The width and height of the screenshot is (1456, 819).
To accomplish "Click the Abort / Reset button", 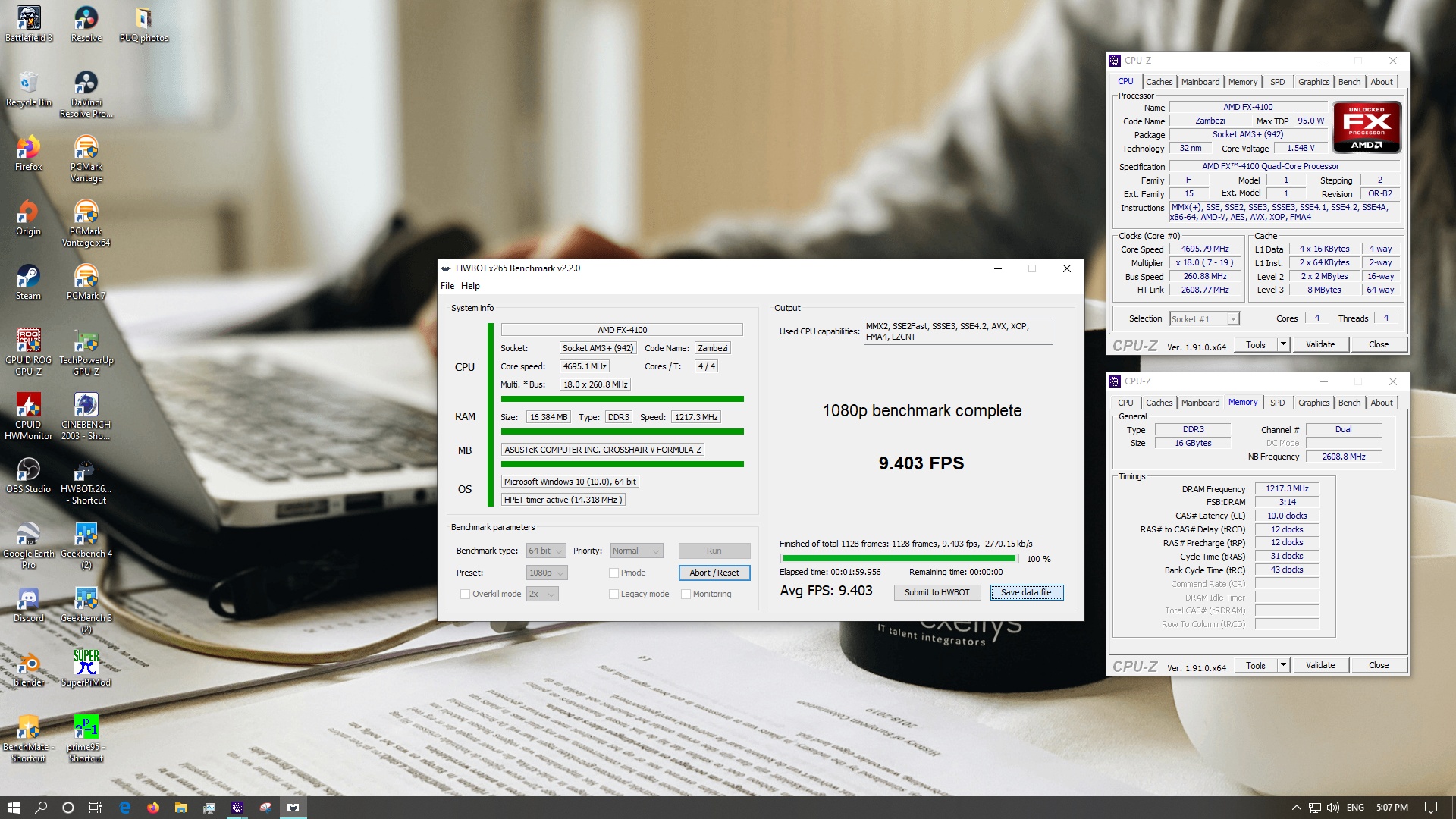I will 714,573.
